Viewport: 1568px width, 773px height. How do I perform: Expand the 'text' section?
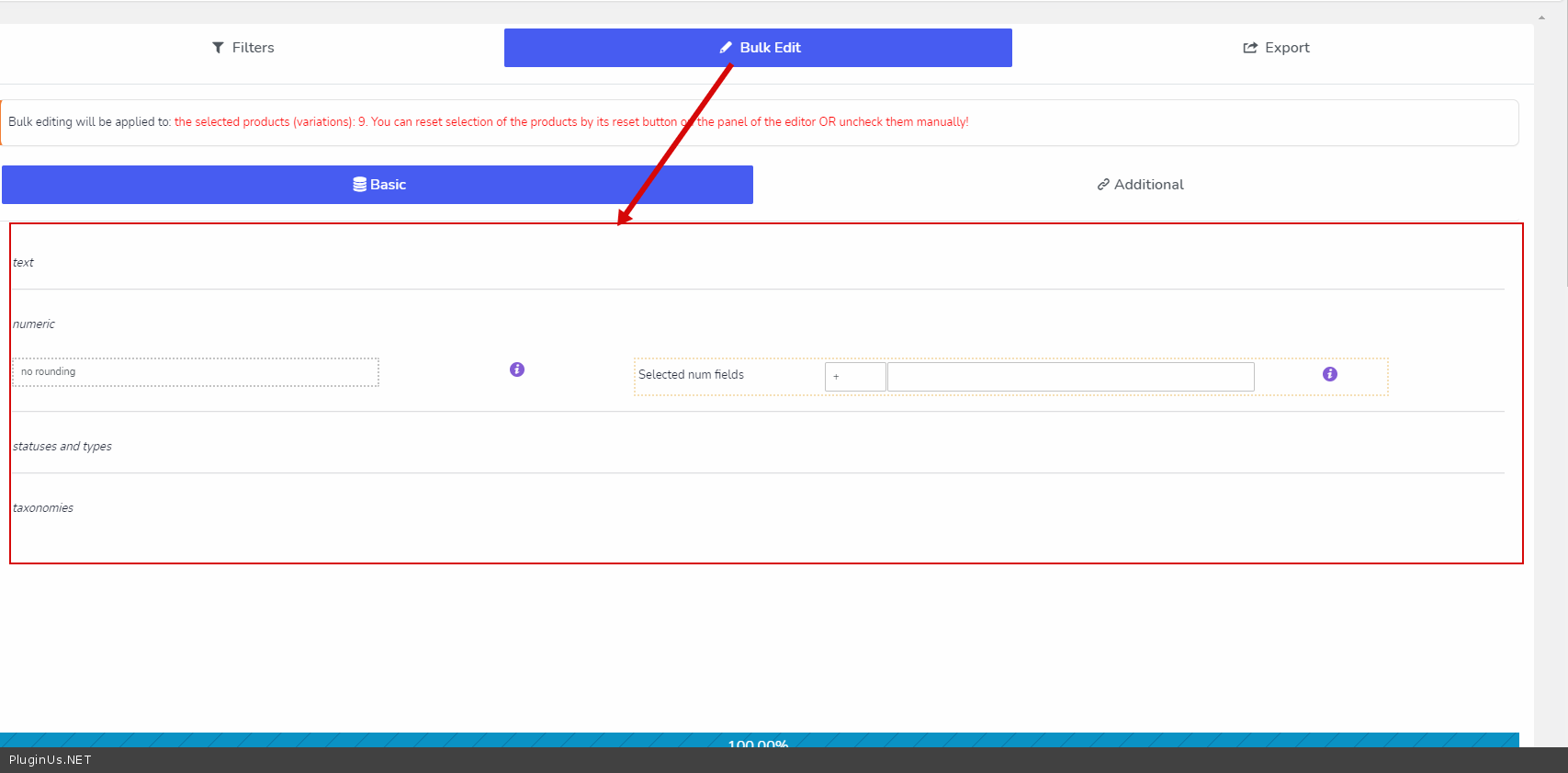tap(23, 263)
